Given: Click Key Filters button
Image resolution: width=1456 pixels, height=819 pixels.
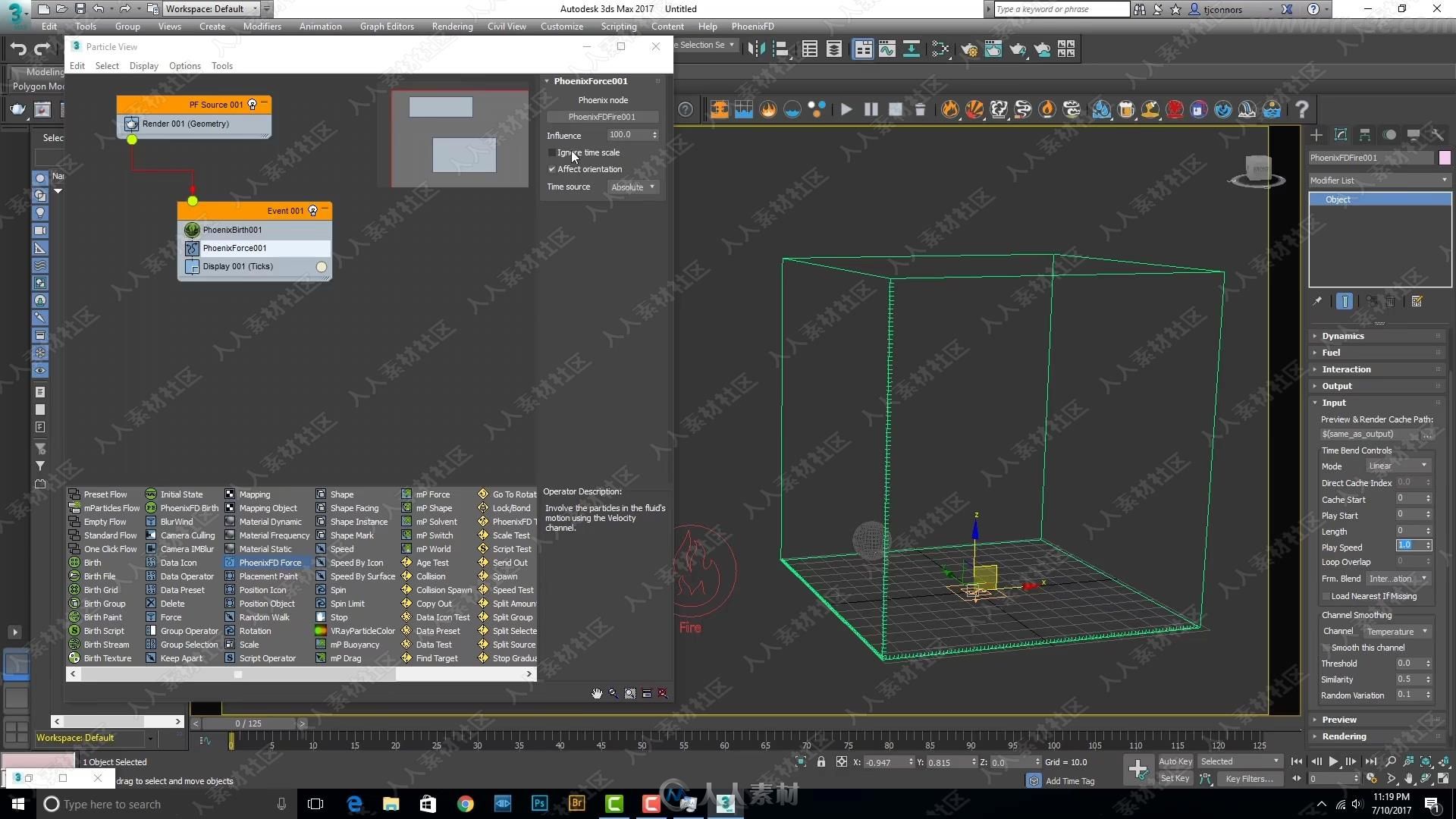Looking at the screenshot, I should (1250, 779).
